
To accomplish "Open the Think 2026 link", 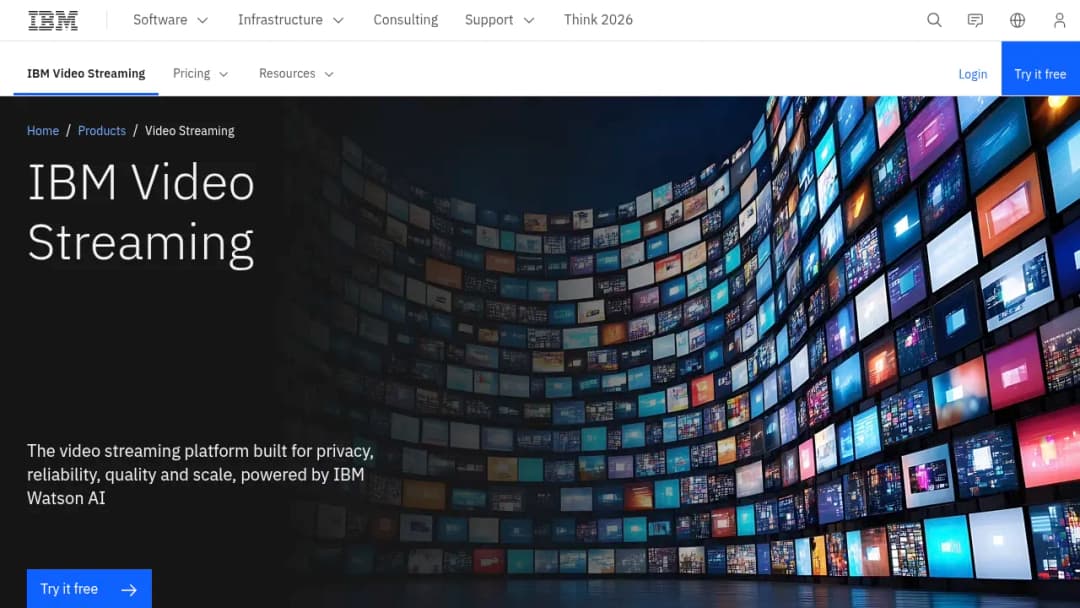I will pyautogui.click(x=598, y=20).
